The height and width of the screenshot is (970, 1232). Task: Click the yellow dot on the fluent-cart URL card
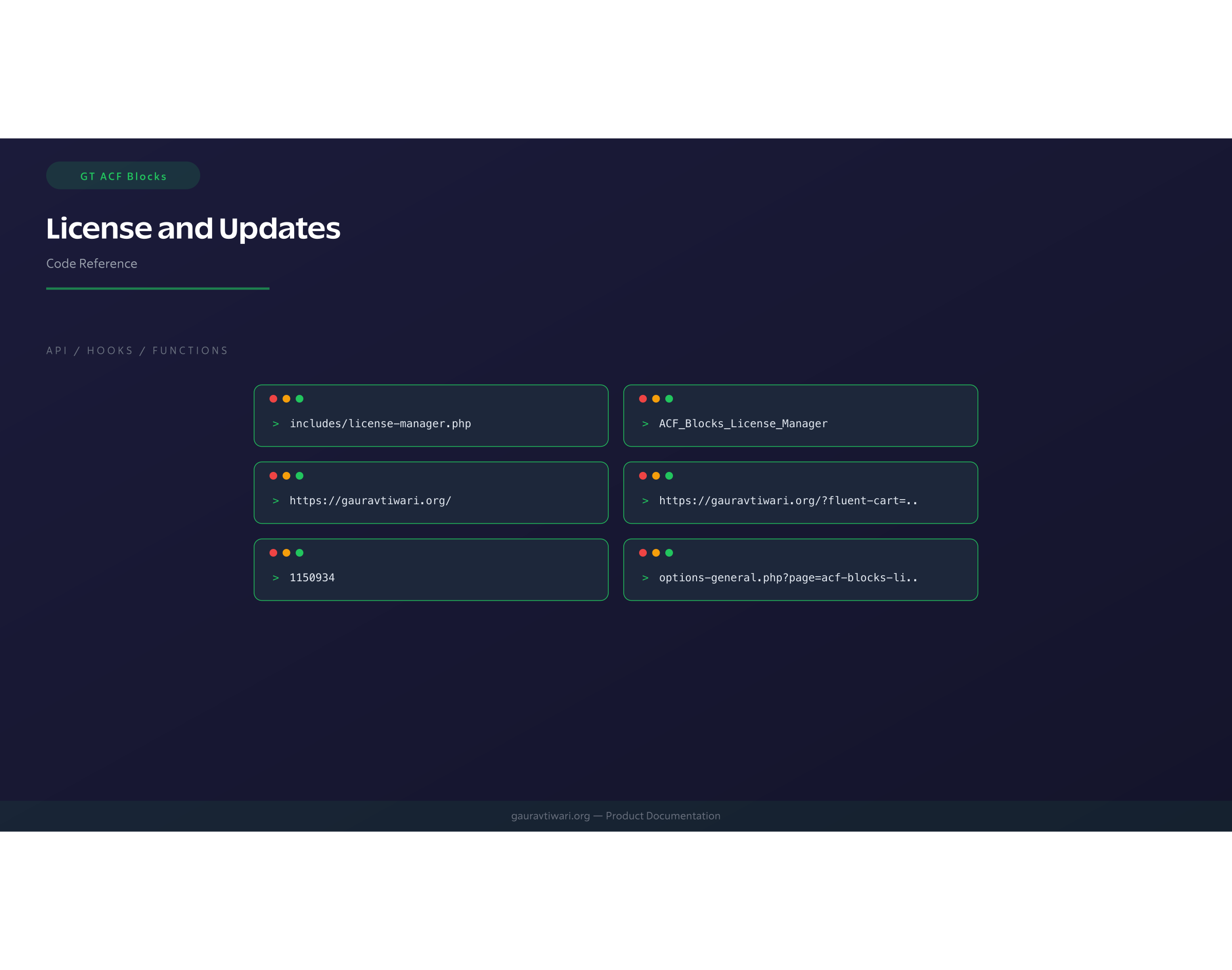click(657, 476)
